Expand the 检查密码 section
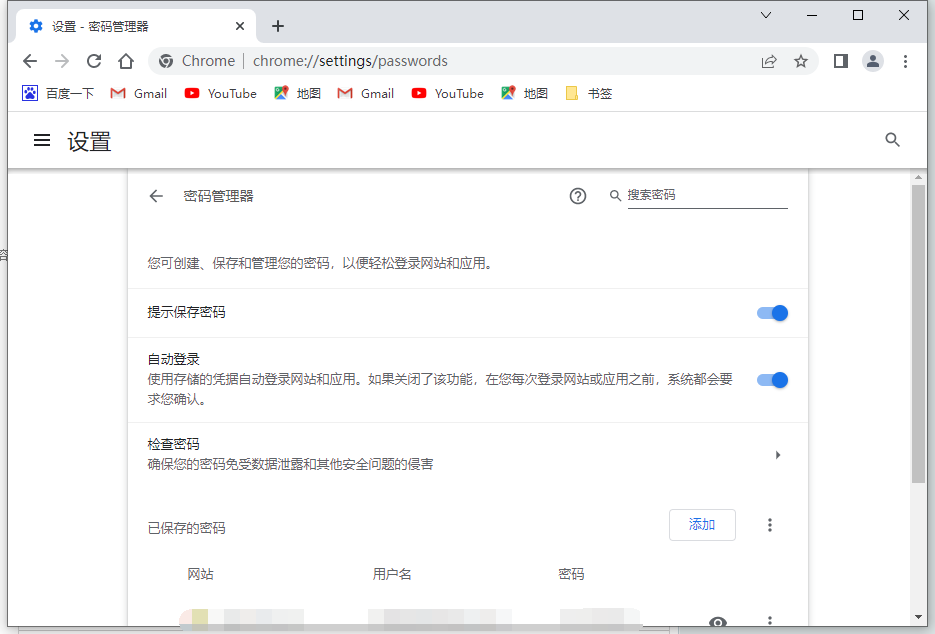The width and height of the screenshot is (935, 634). point(777,455)
